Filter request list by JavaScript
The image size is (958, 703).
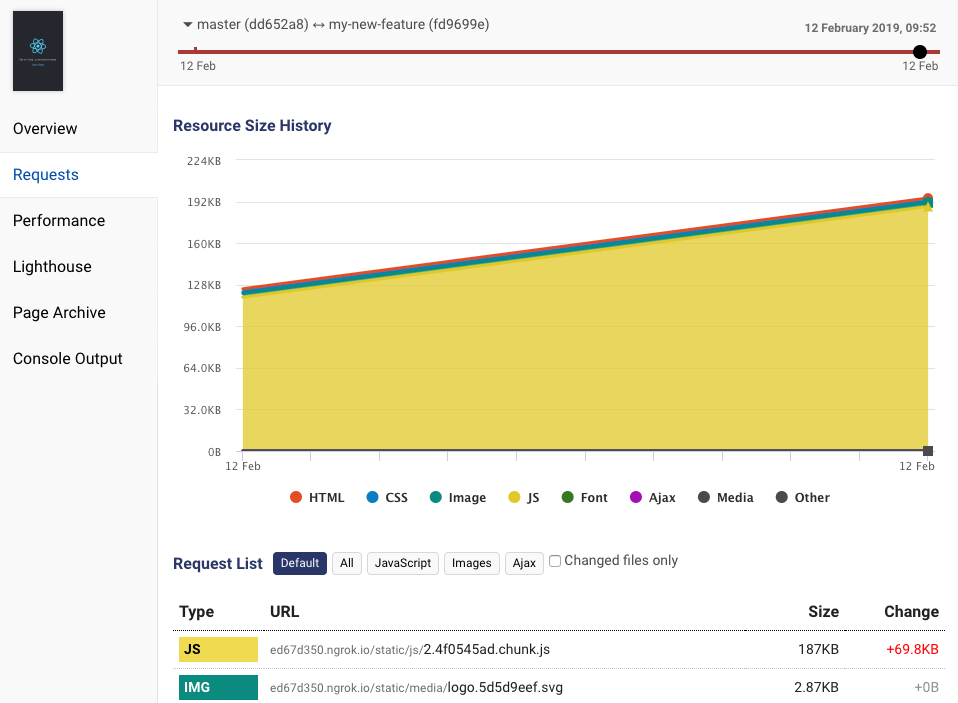[x=403, y=563]
